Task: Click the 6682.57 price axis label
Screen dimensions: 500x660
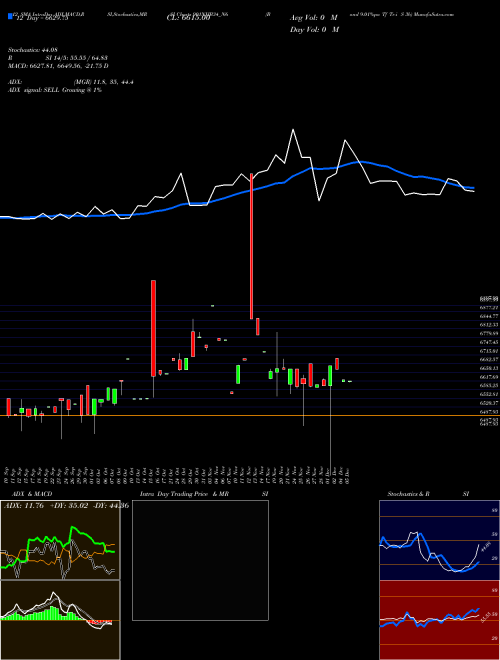Action: pos(489,359)
